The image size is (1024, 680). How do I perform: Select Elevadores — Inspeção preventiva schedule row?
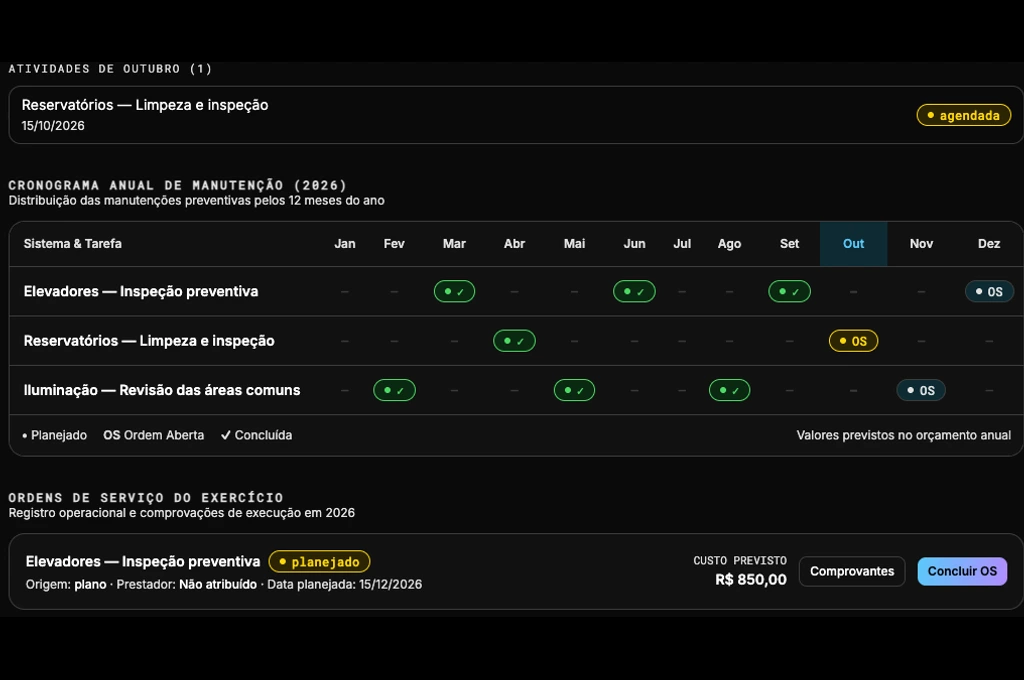[516, 291]
